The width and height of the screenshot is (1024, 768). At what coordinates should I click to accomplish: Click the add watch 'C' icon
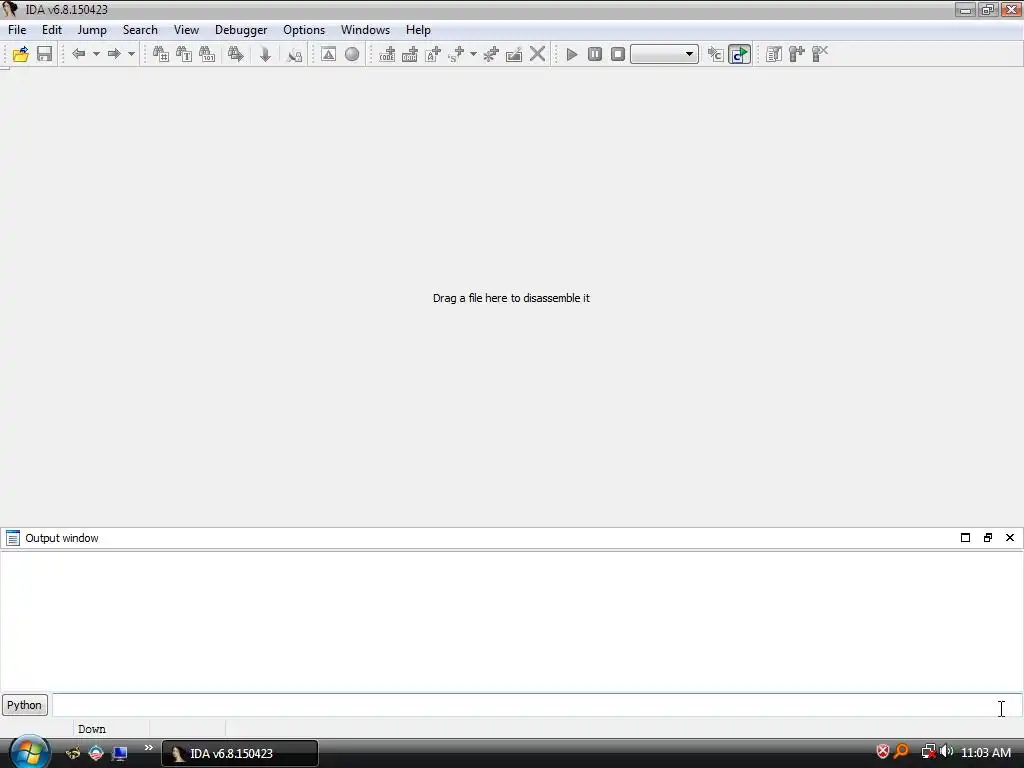(x=716, y=54)
